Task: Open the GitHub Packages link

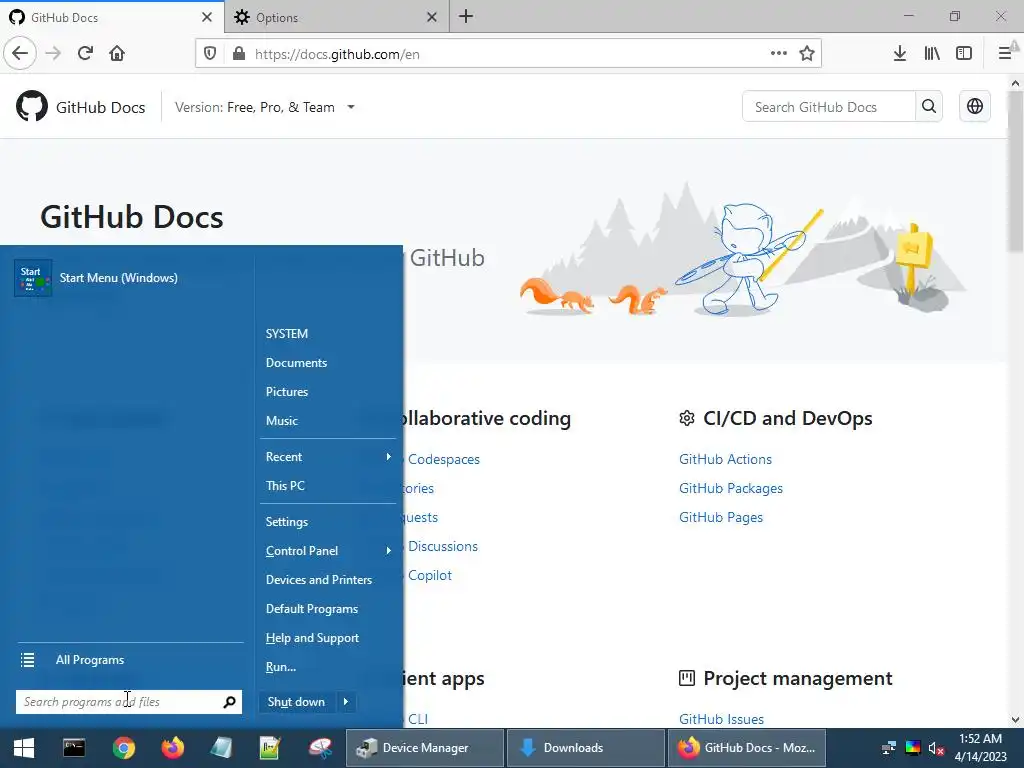Action: (x=731, y=488)
